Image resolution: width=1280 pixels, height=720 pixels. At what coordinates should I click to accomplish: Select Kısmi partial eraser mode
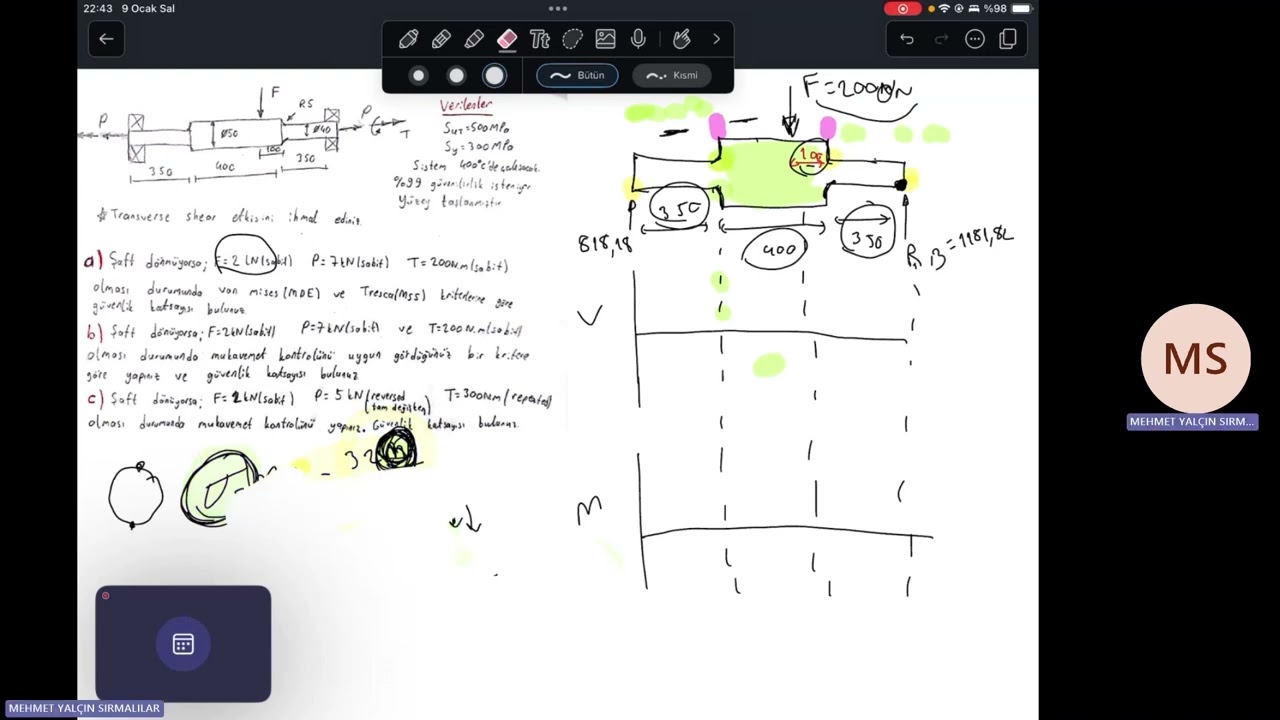pos(672,75)
